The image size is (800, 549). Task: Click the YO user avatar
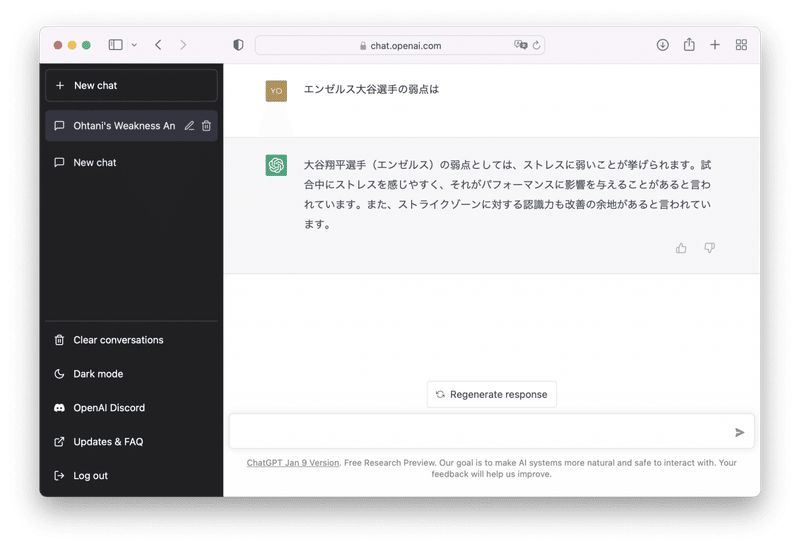coord(276,91)
